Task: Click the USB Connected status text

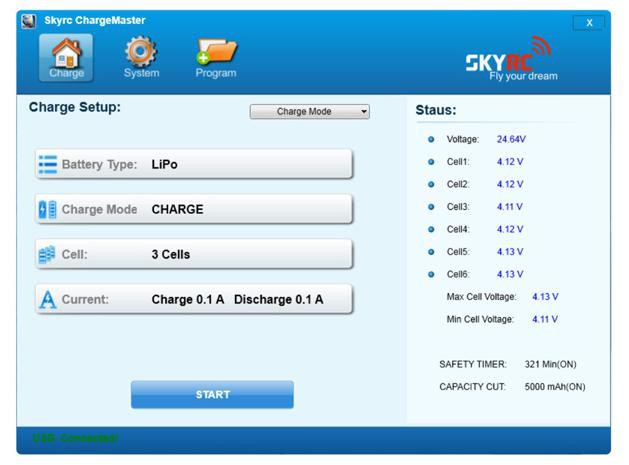Action: click(75, 438)
